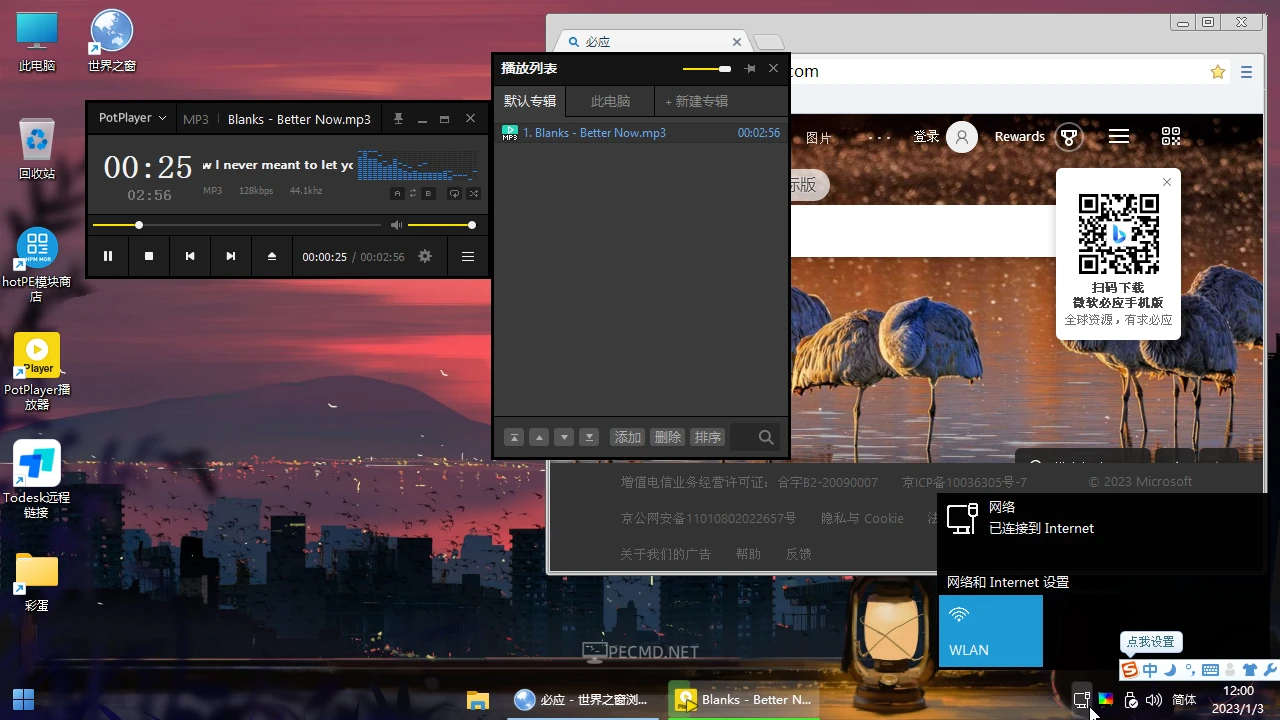Pause playback in PotPlayer

(108, 256)
